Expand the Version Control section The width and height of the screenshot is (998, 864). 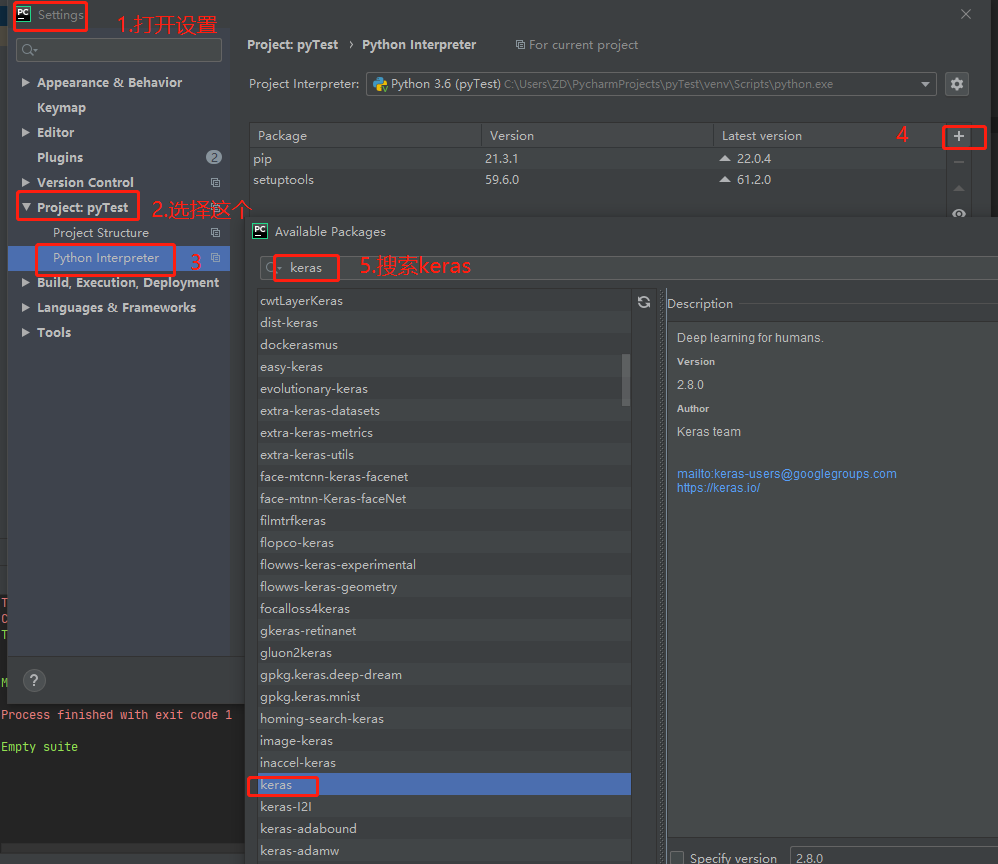point(25,182)
